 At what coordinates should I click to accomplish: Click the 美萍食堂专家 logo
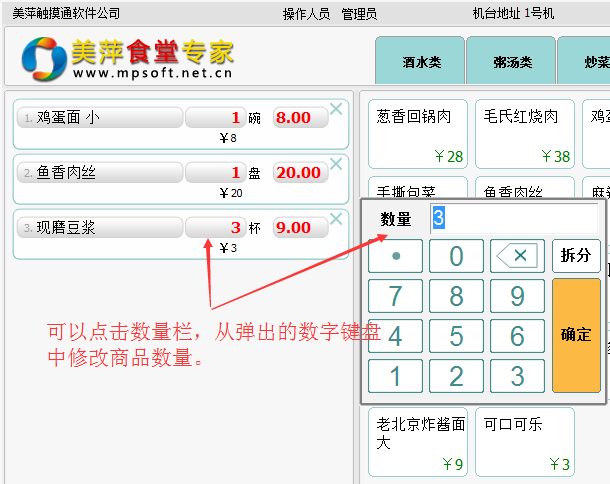click(x=128, y=59)
